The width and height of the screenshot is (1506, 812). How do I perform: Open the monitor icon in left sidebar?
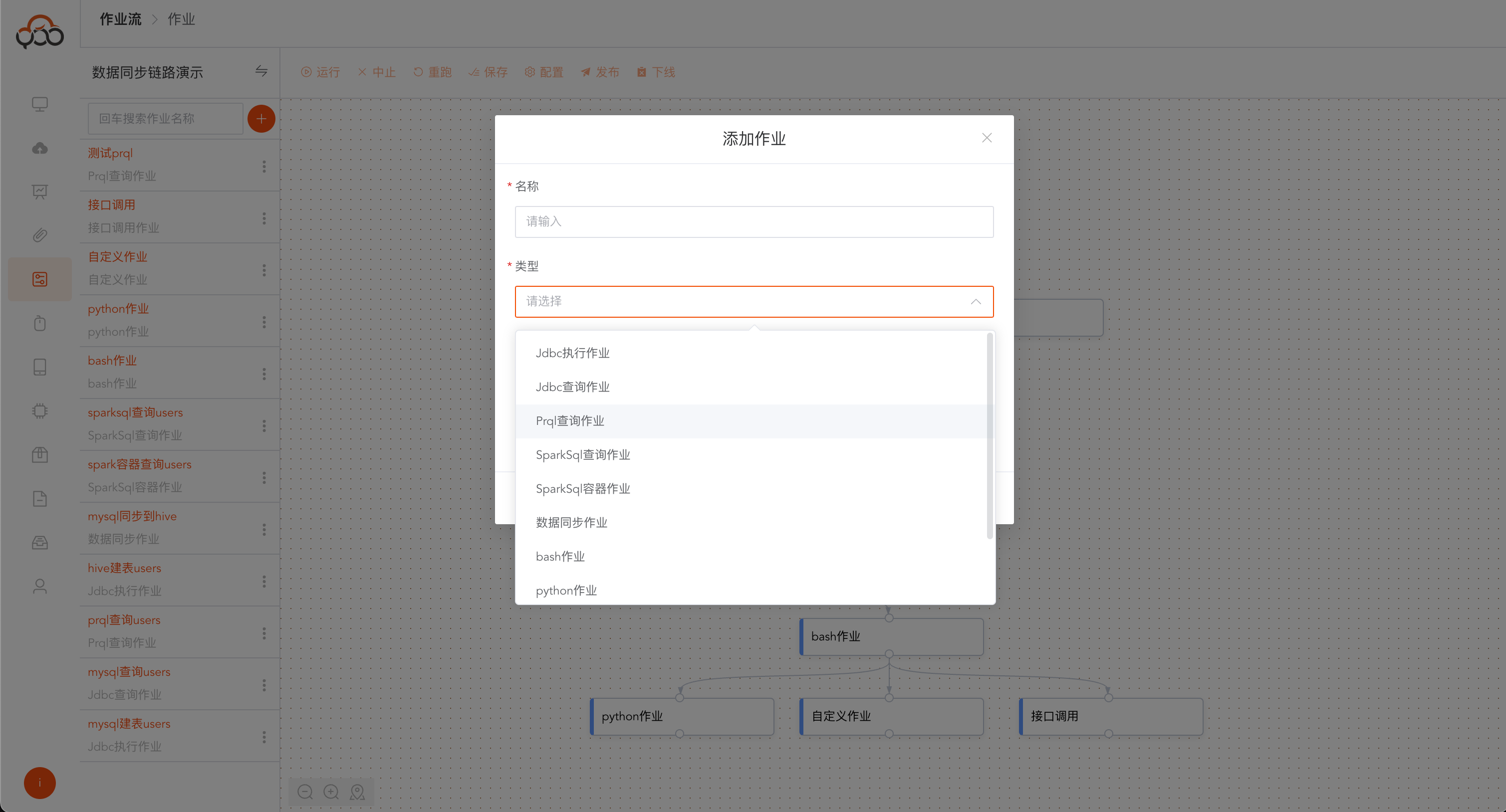point(40,105)
